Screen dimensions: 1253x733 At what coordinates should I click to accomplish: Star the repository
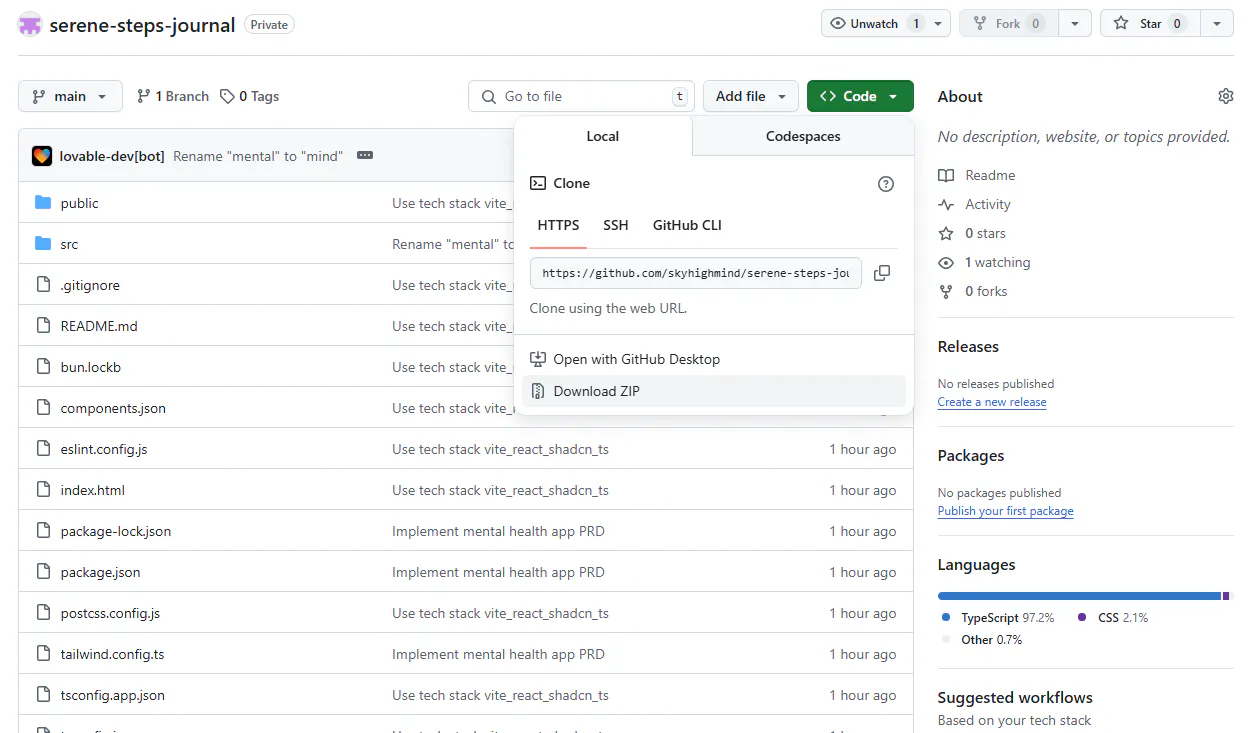[1150, 24]
